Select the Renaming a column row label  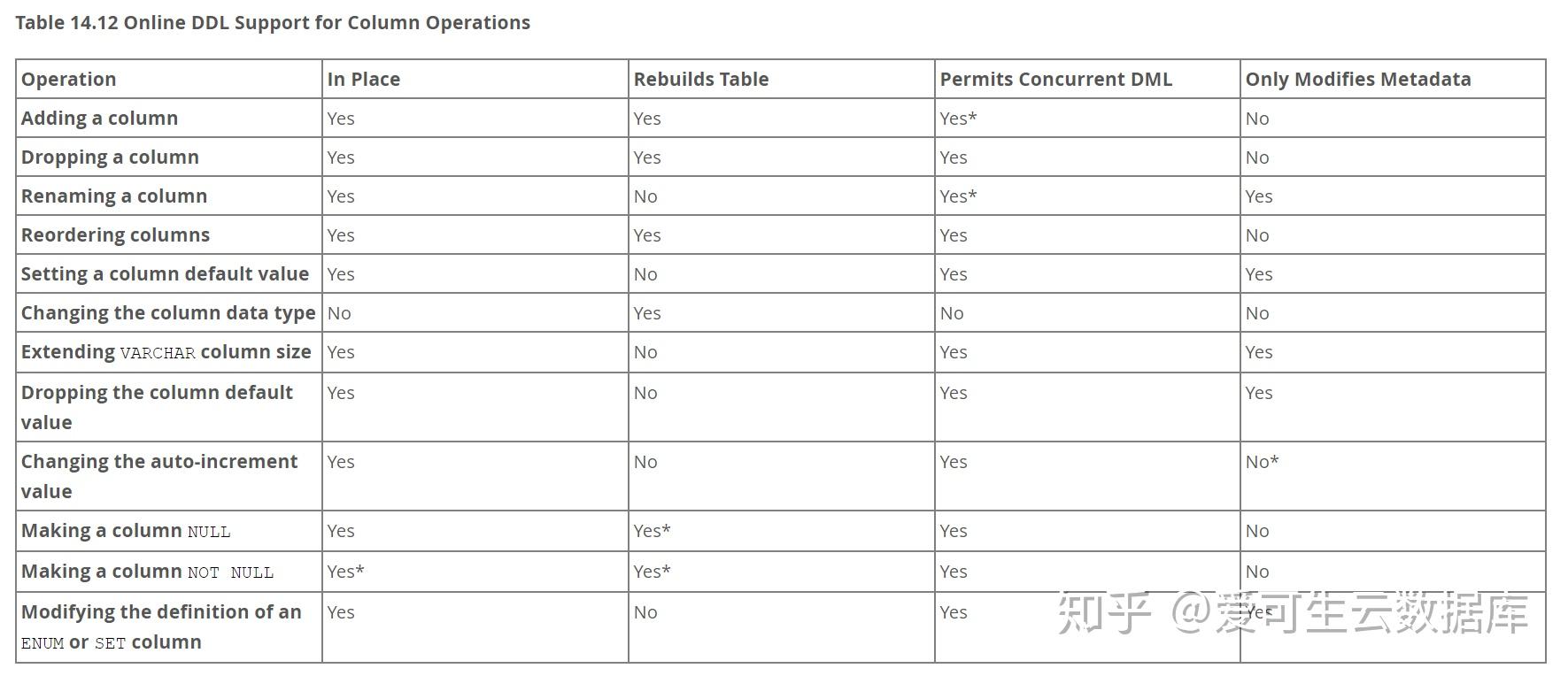pyautogui.click(x=114, y=196)
